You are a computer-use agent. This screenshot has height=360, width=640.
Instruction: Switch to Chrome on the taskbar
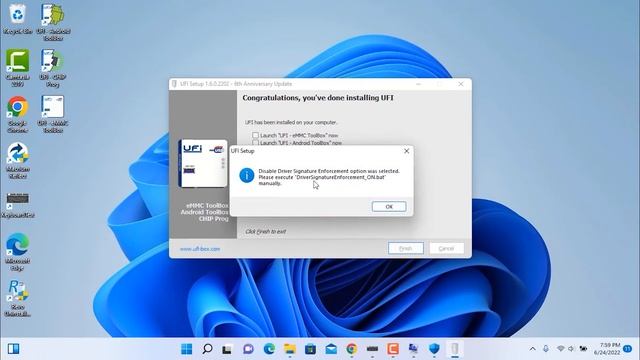pos(351,349)
